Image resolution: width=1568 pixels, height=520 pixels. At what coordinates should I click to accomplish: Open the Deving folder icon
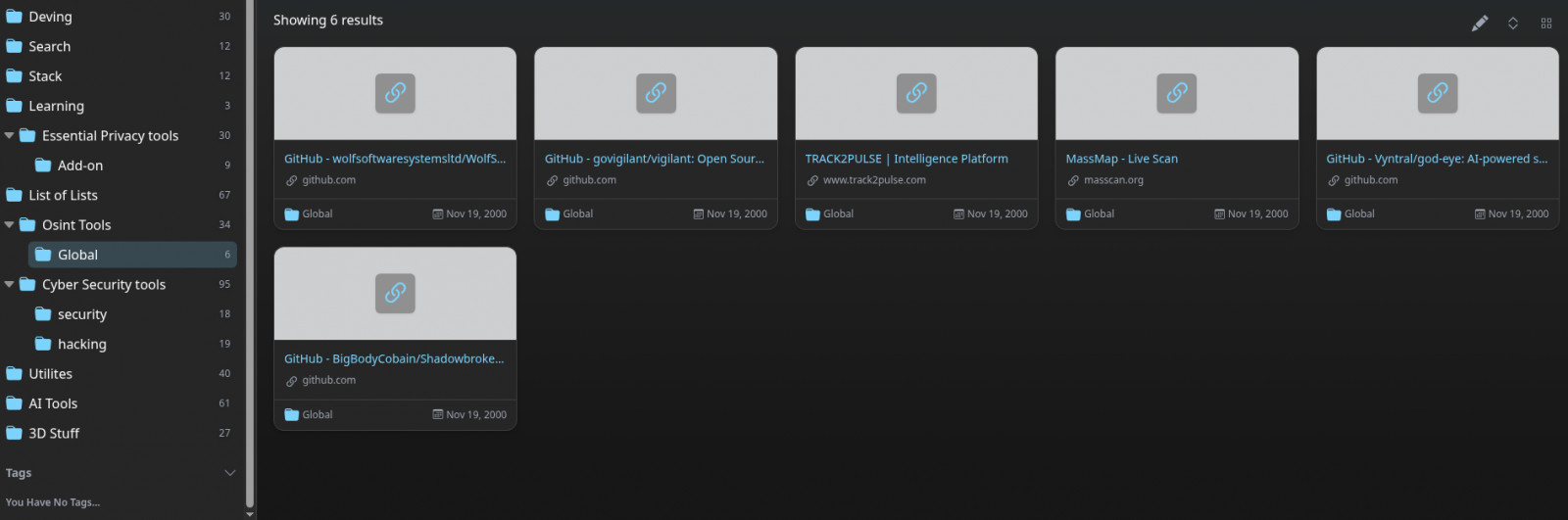(14, 17)
